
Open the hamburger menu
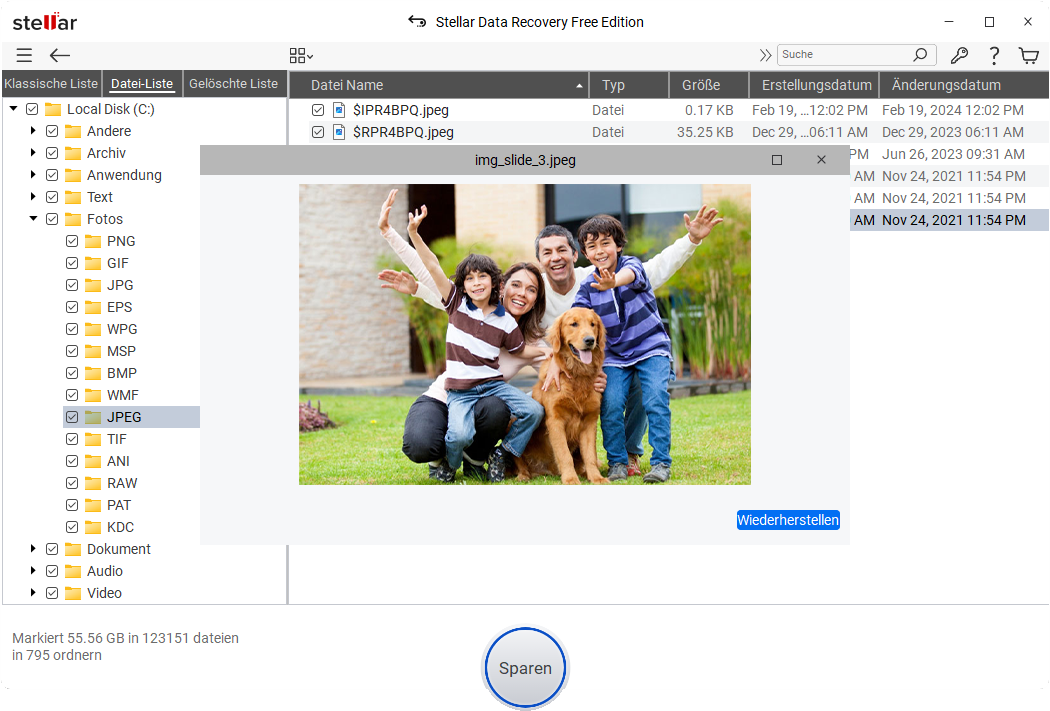click(24, 56)
